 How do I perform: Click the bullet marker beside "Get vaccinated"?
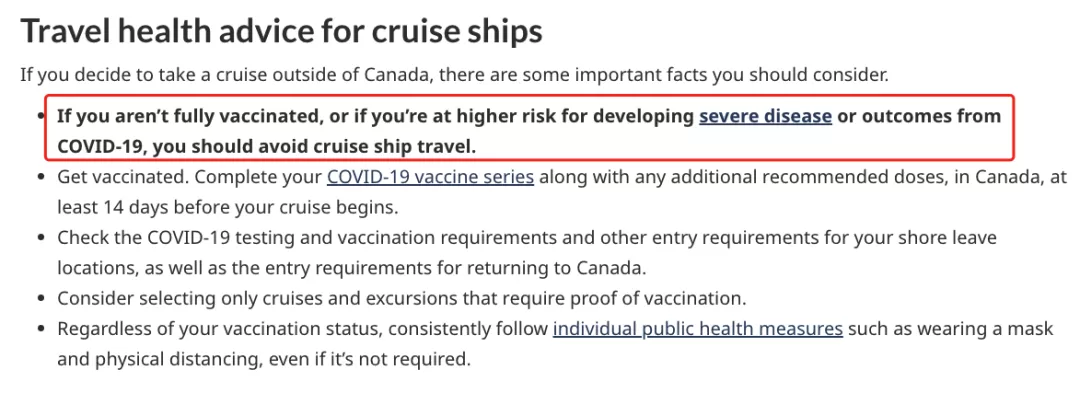pos(43,178)
